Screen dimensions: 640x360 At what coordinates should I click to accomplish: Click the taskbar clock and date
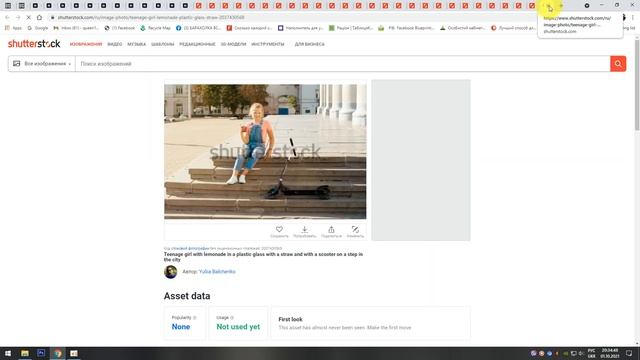[x=610, y=353]
